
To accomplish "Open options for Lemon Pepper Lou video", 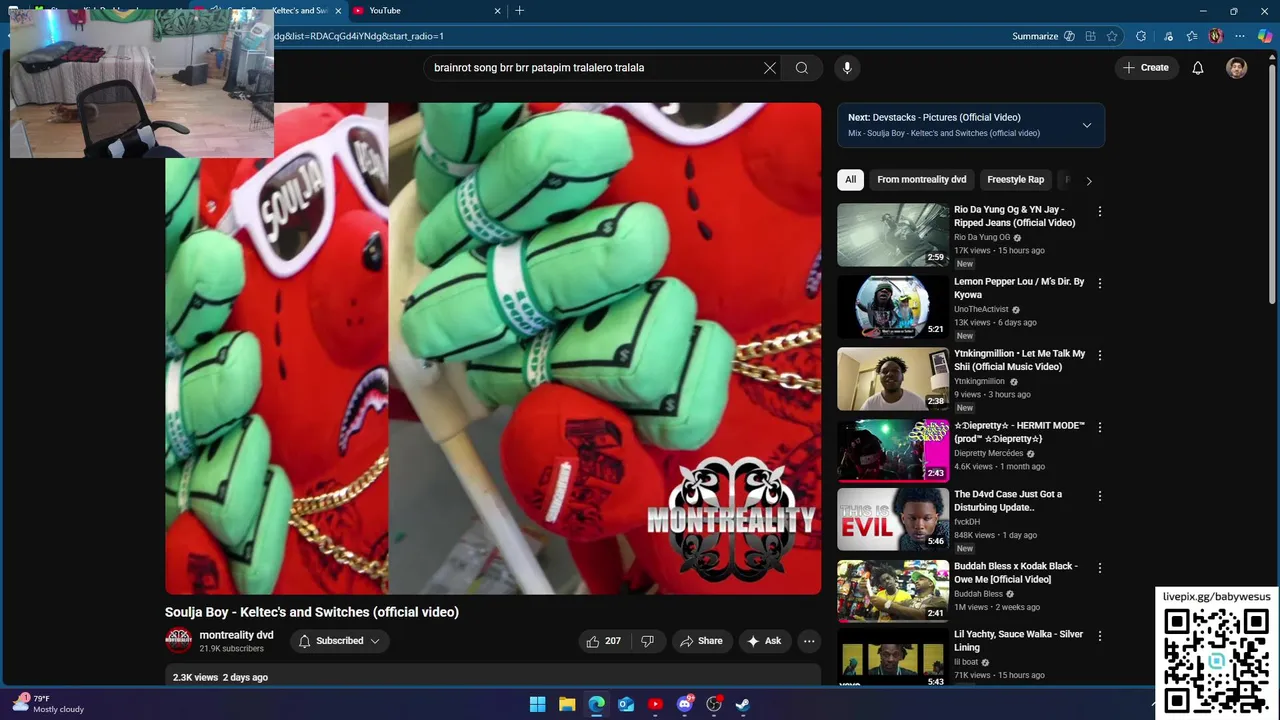I will coord(1100,283).
